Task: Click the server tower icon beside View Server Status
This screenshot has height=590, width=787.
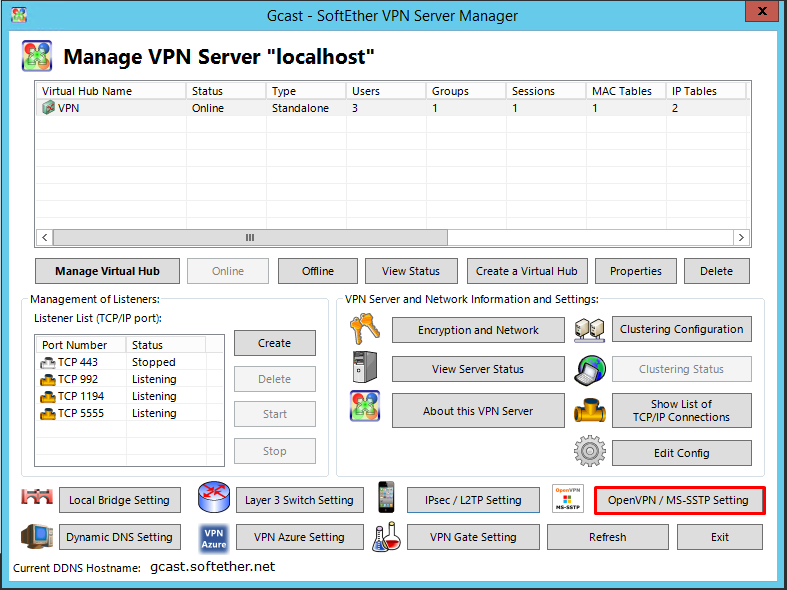Action: (364, 367)
